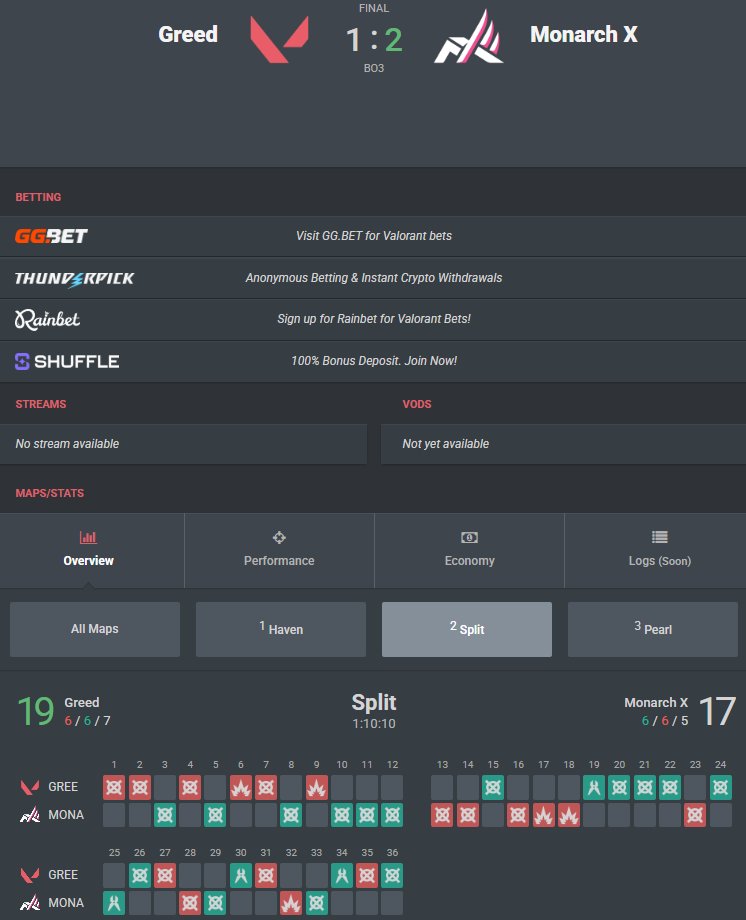Select map 3 Pearl
The image size is (746, 920).
pyautogui.click(x=653, y=629)
